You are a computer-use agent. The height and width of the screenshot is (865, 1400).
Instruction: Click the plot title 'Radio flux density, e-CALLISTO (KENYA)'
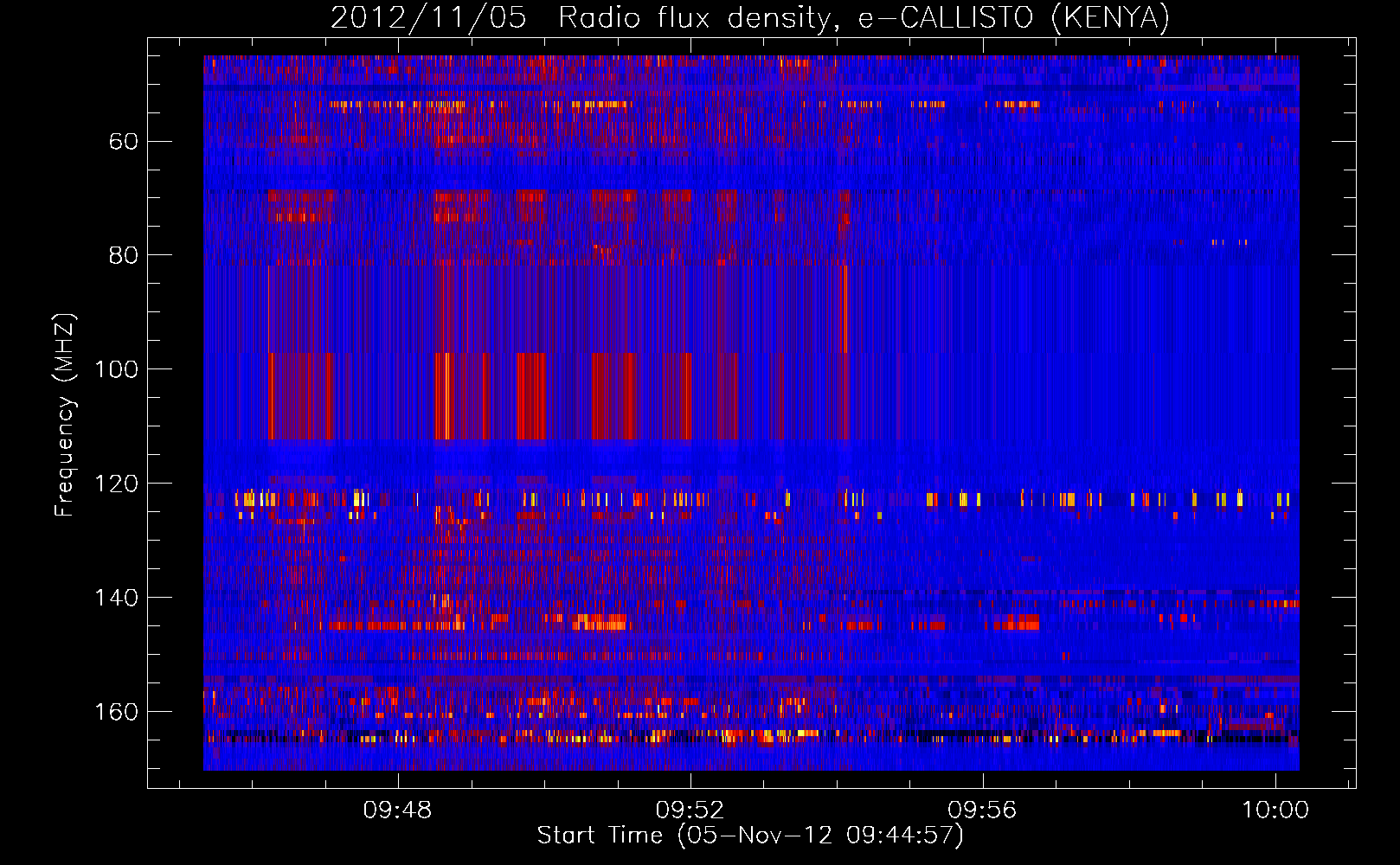pos(864,18)
